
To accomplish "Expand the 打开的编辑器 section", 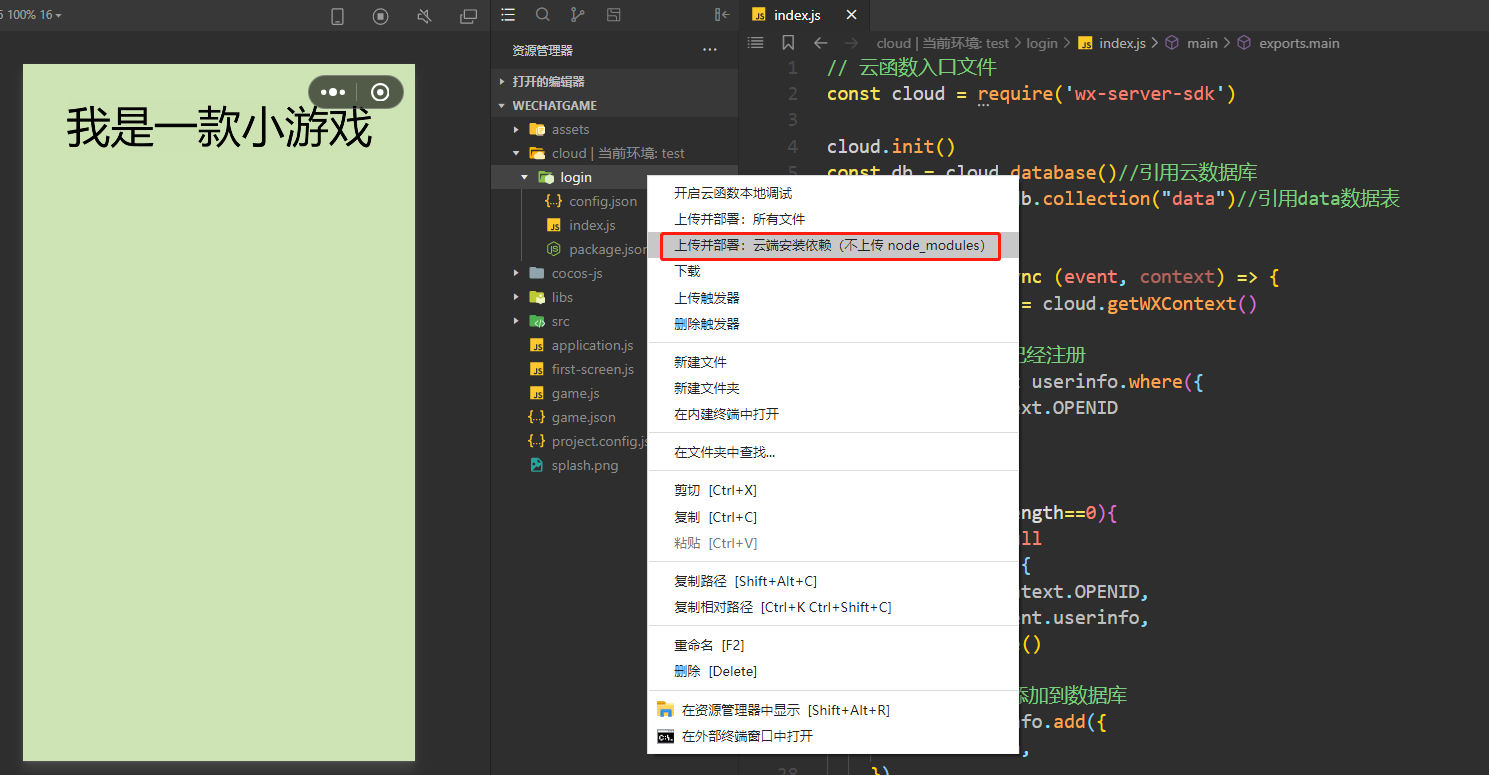I will 614,82.
